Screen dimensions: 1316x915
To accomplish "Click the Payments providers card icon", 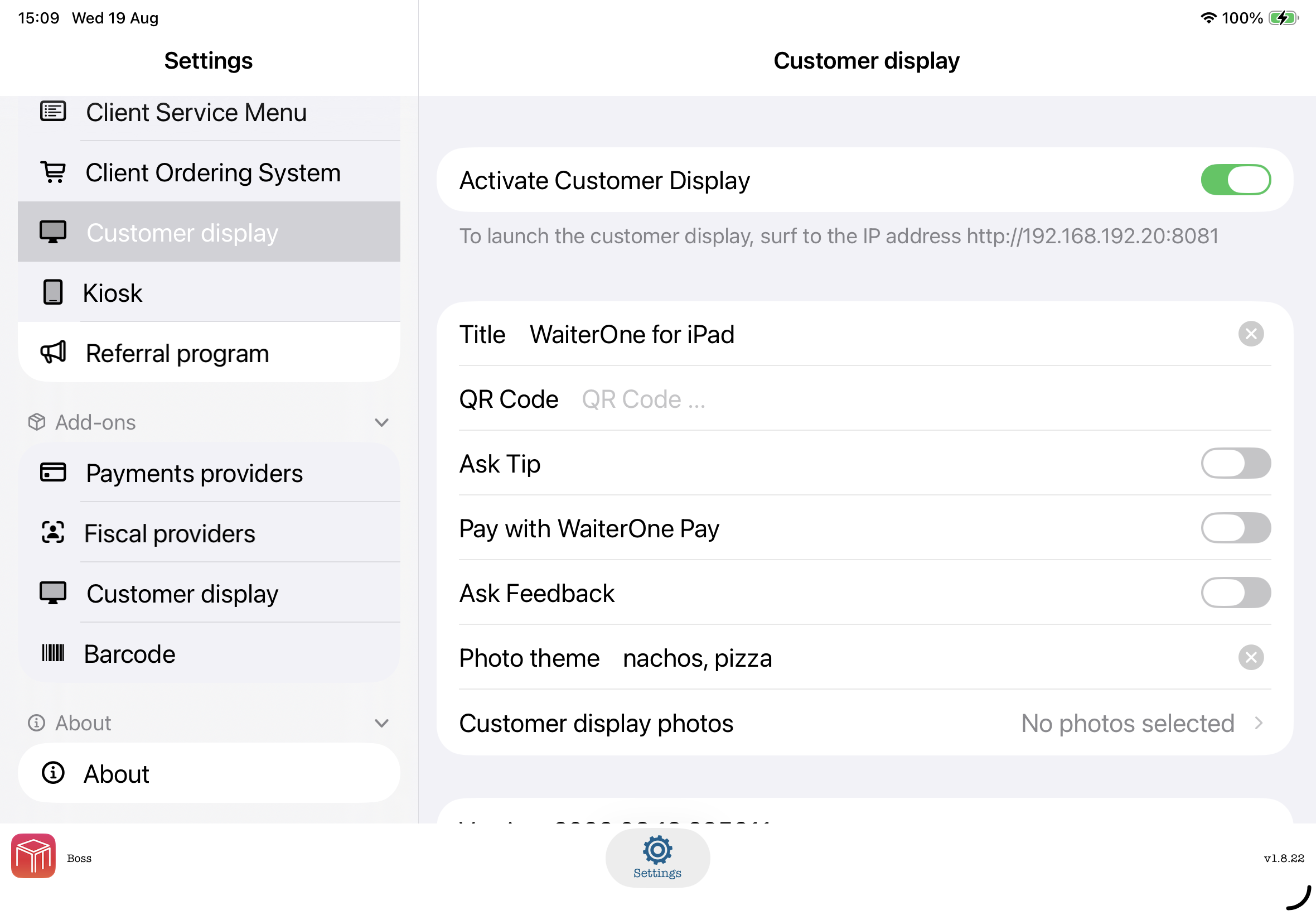I will click(x=53, y=473).
